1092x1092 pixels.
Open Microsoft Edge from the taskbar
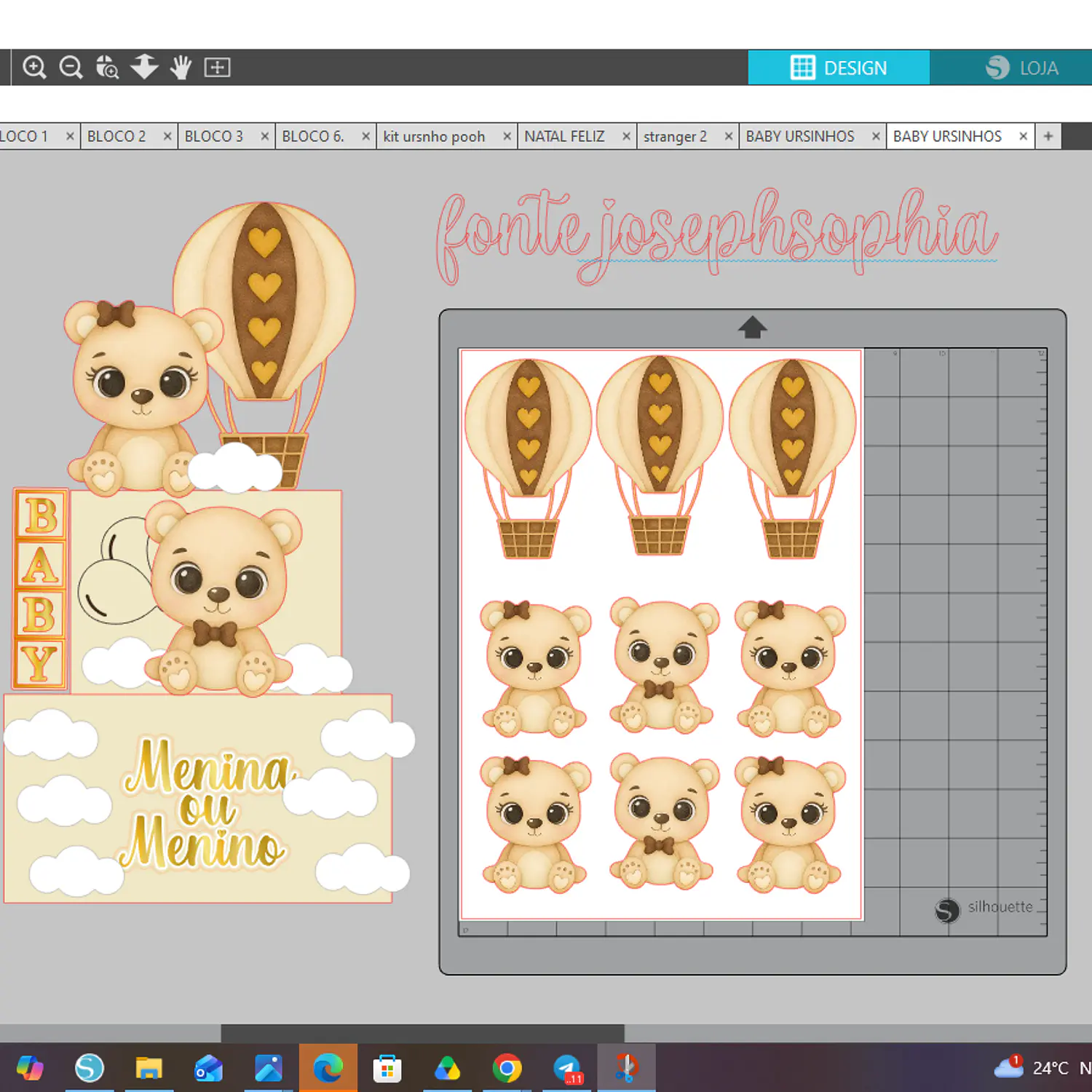[x=328, y=1068]
